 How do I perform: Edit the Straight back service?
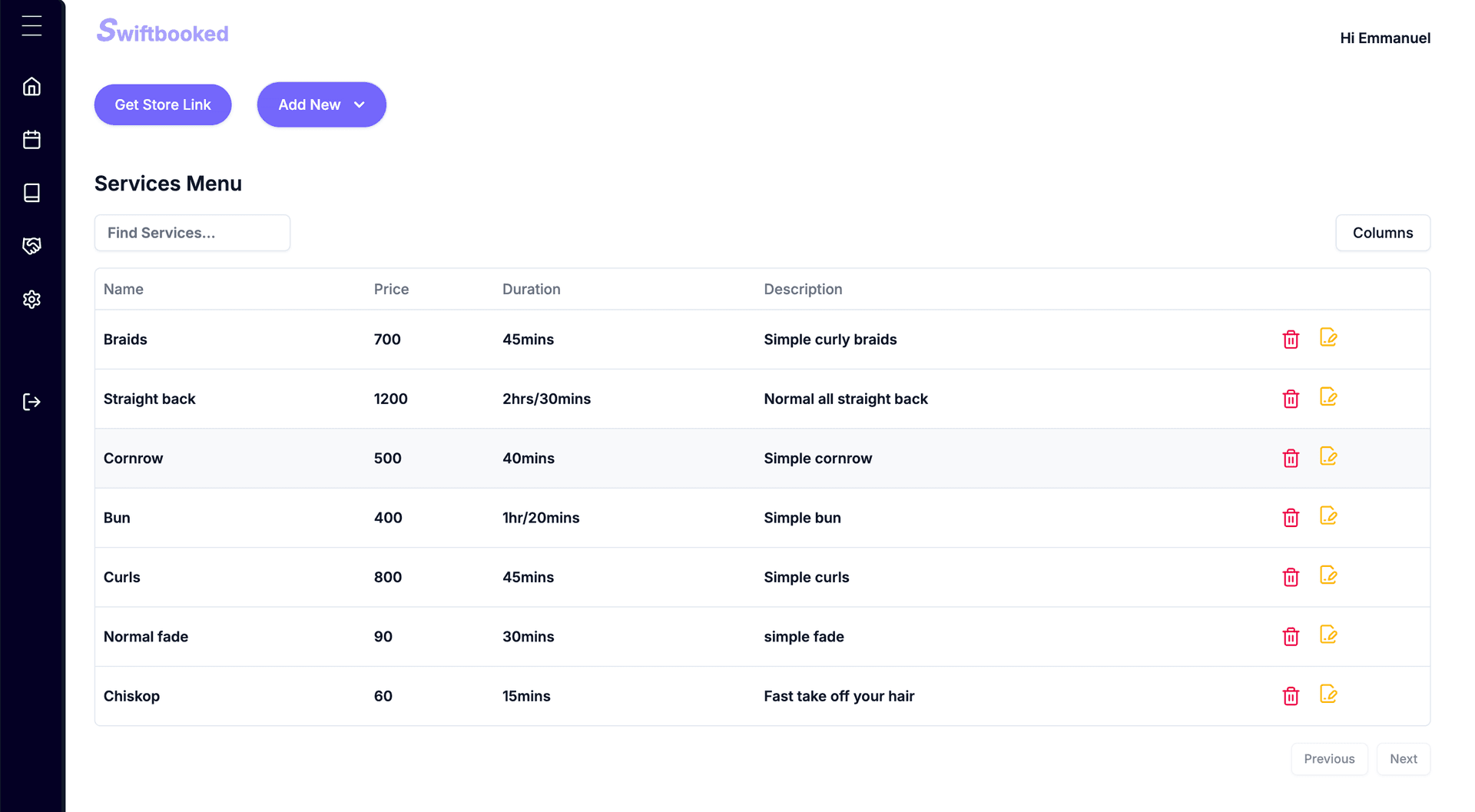(1328, 397)
